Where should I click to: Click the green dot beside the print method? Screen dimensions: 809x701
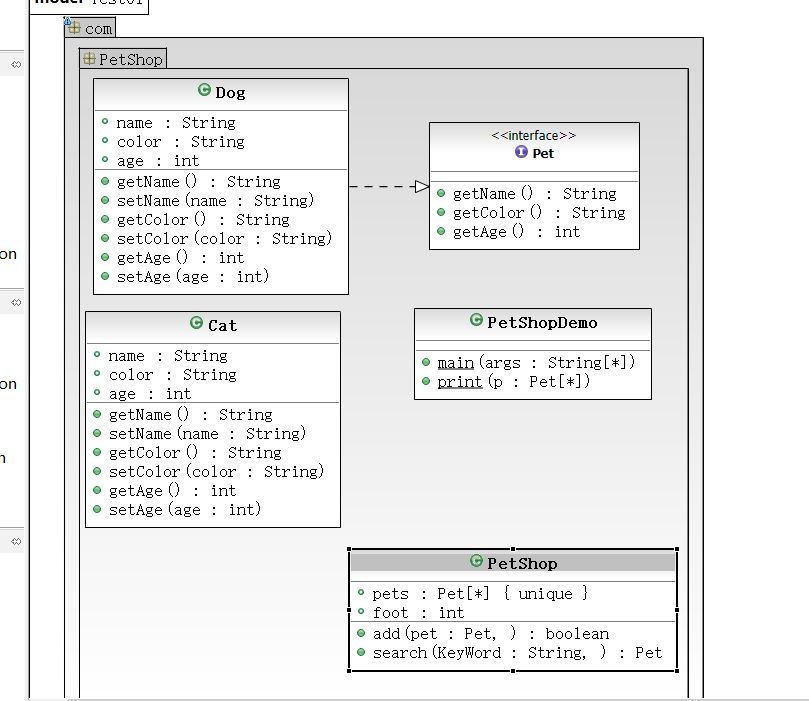tap(426, 381)
